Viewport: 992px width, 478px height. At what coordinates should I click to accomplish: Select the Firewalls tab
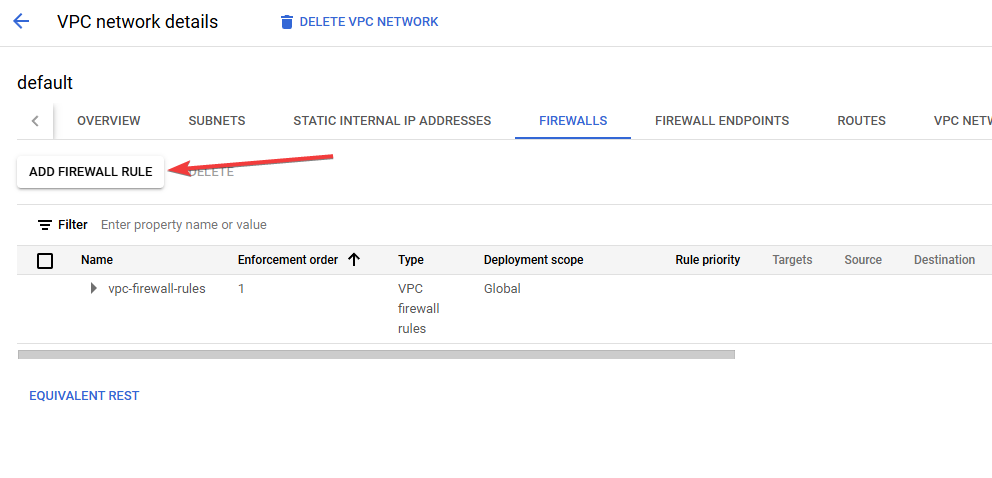click(x=573, y=121)
